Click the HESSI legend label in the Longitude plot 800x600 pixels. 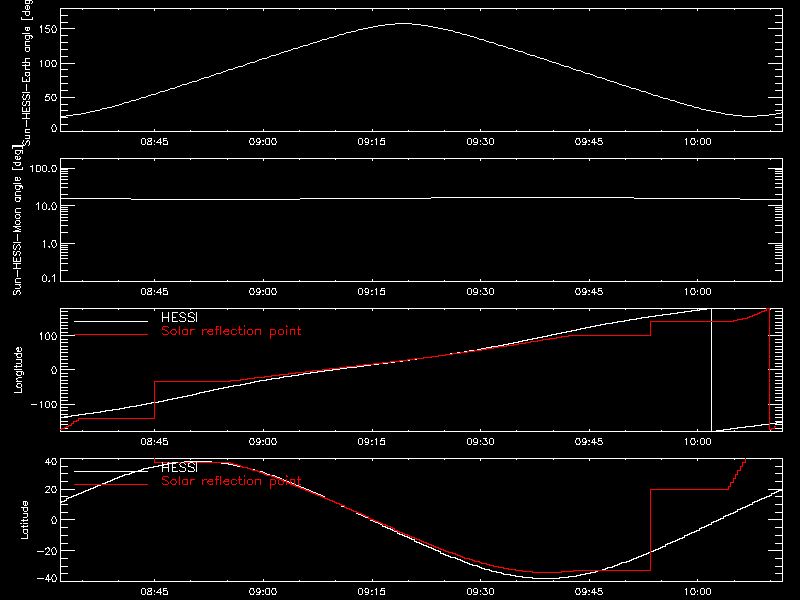[179, 317]
